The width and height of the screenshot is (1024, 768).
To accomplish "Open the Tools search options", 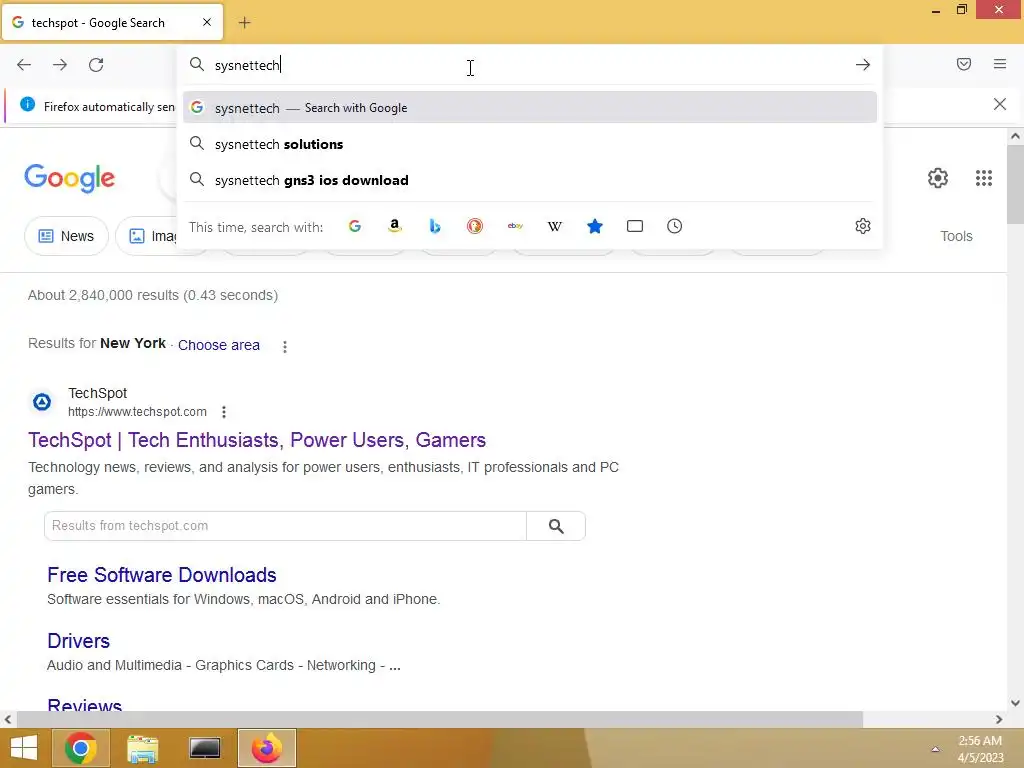I will click(x=956, y=236).
